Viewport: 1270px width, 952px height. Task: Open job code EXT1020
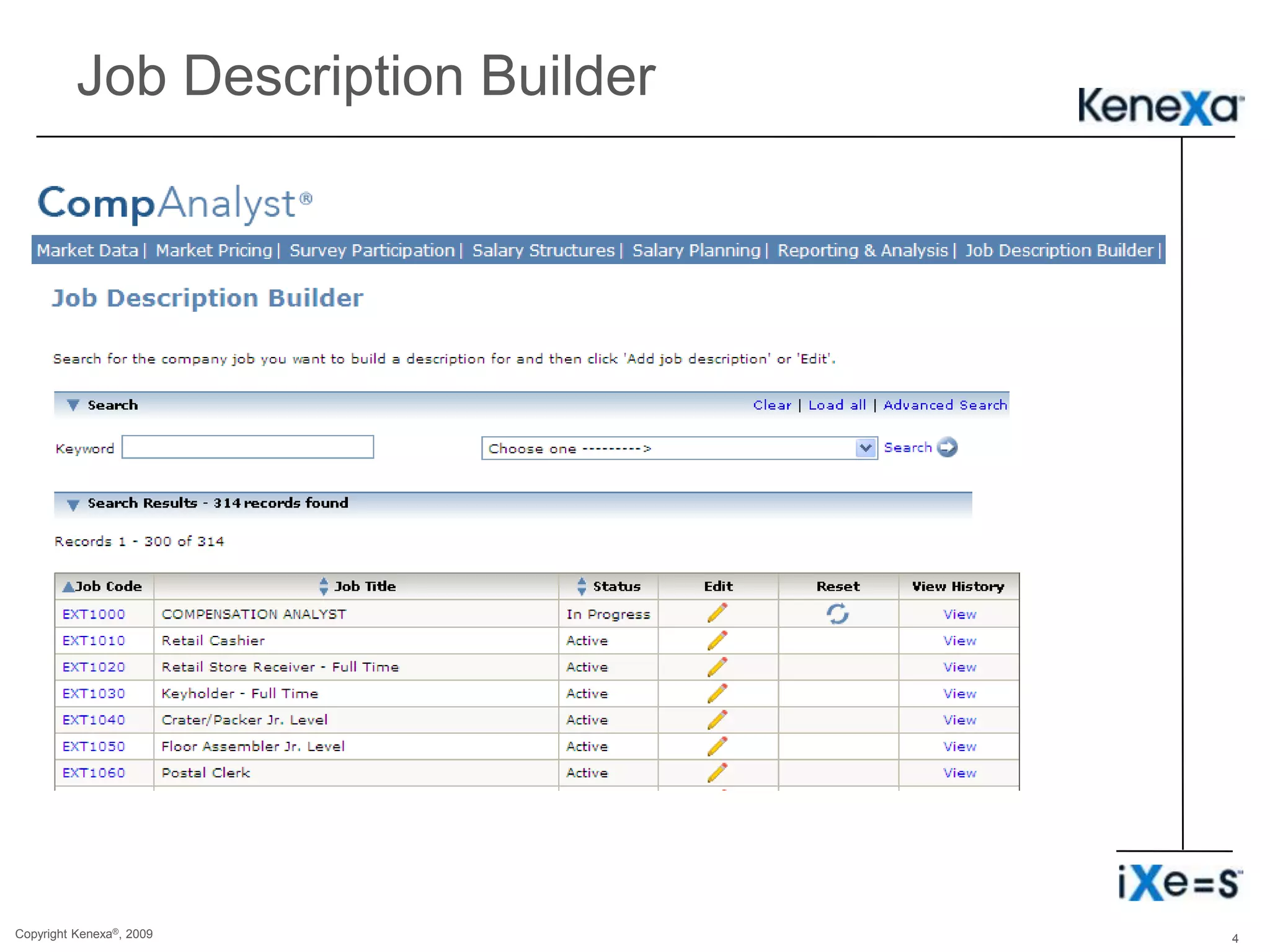(x=94, y=667)
